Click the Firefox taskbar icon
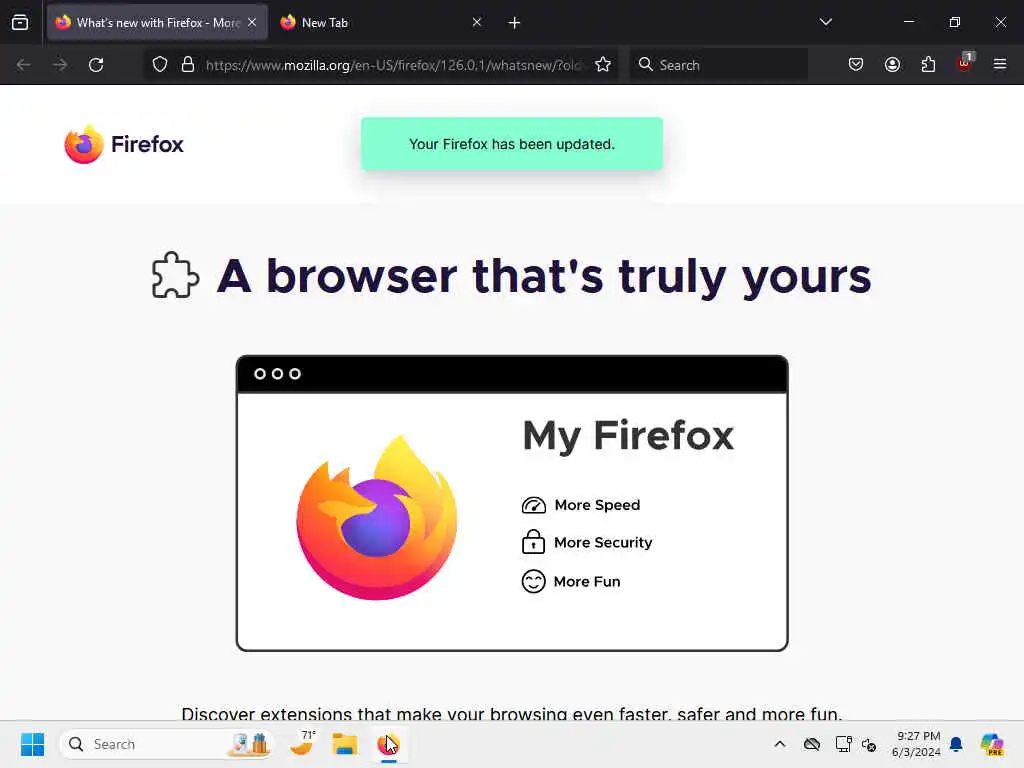The height and width of the screenshot is (768, 1024). (x=389, y=744)
